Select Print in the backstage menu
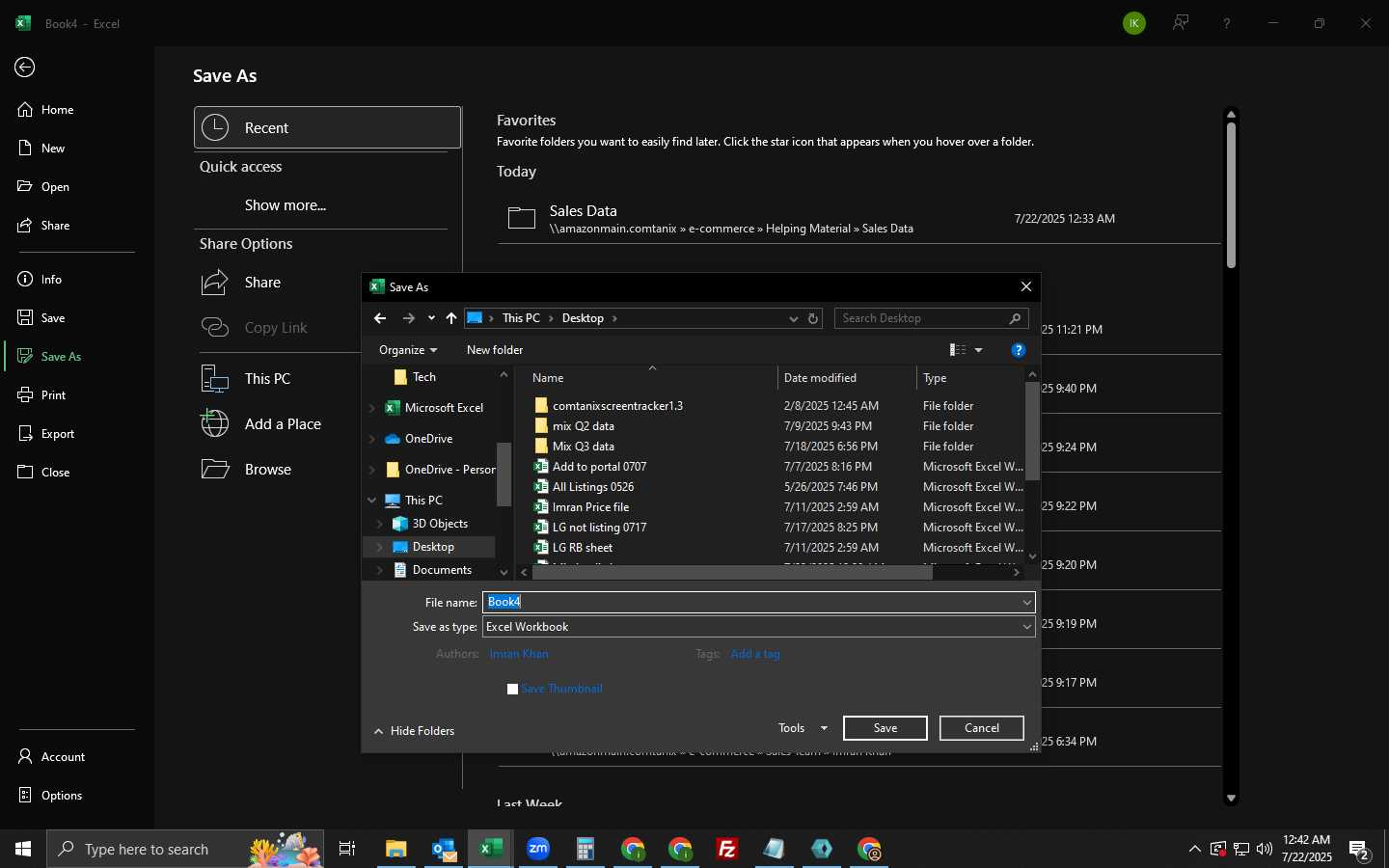The height and width of the screenshot is (868, 1389). coord(53,395)
